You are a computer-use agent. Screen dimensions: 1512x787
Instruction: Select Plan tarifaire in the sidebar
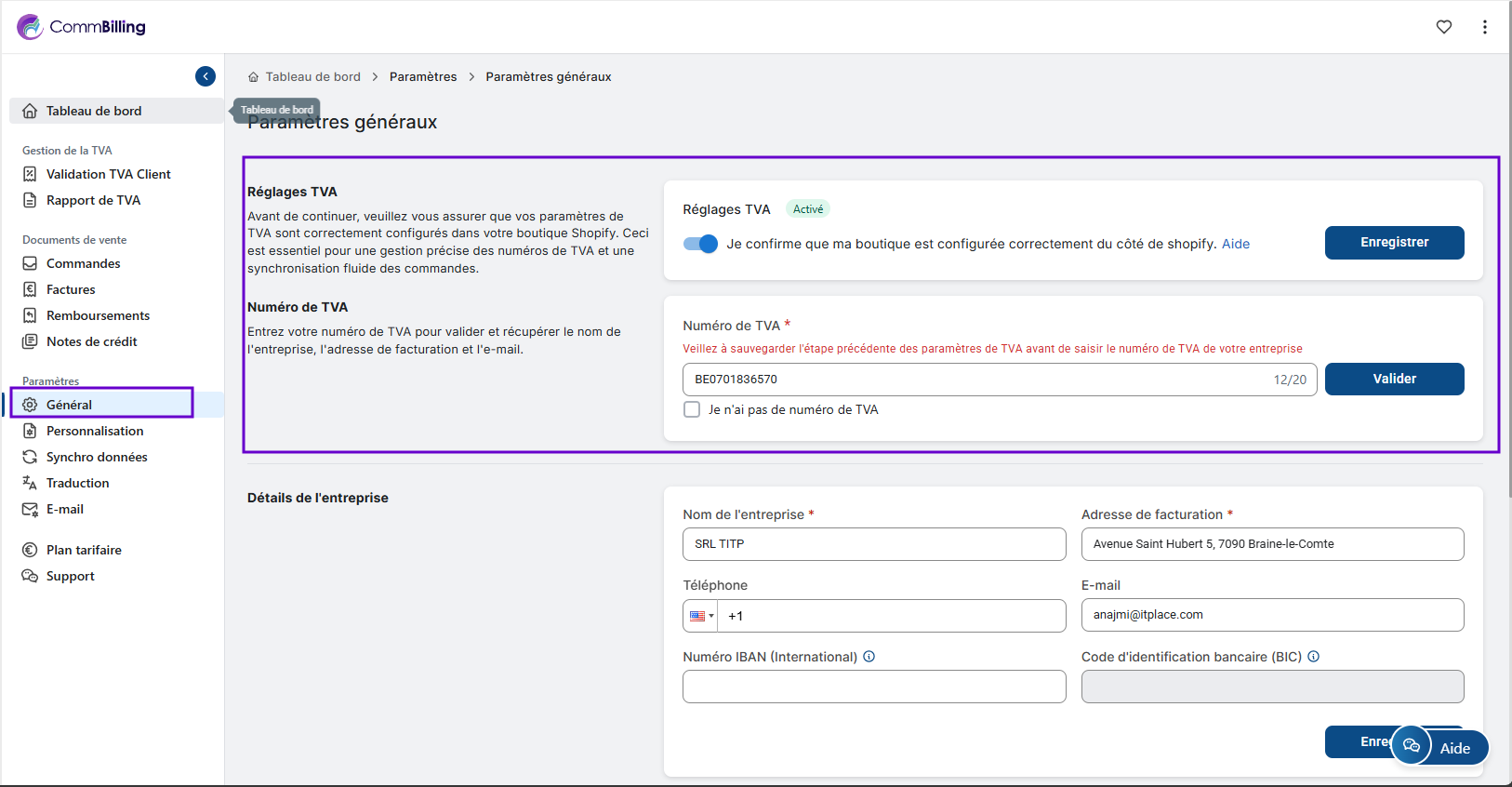84,550
